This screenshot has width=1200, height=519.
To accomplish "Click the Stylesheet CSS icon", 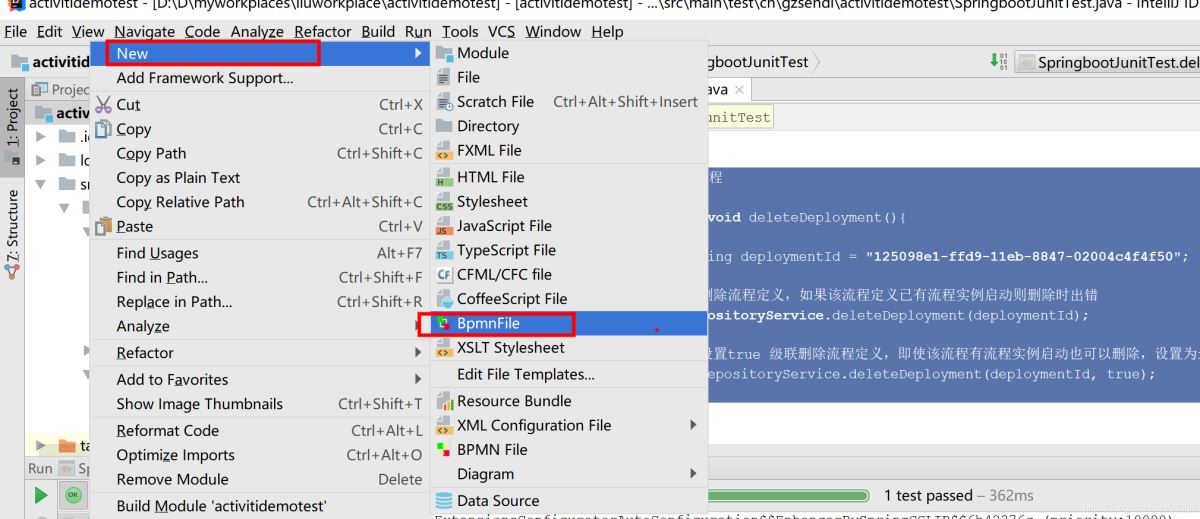I will (x=444, y=202).
